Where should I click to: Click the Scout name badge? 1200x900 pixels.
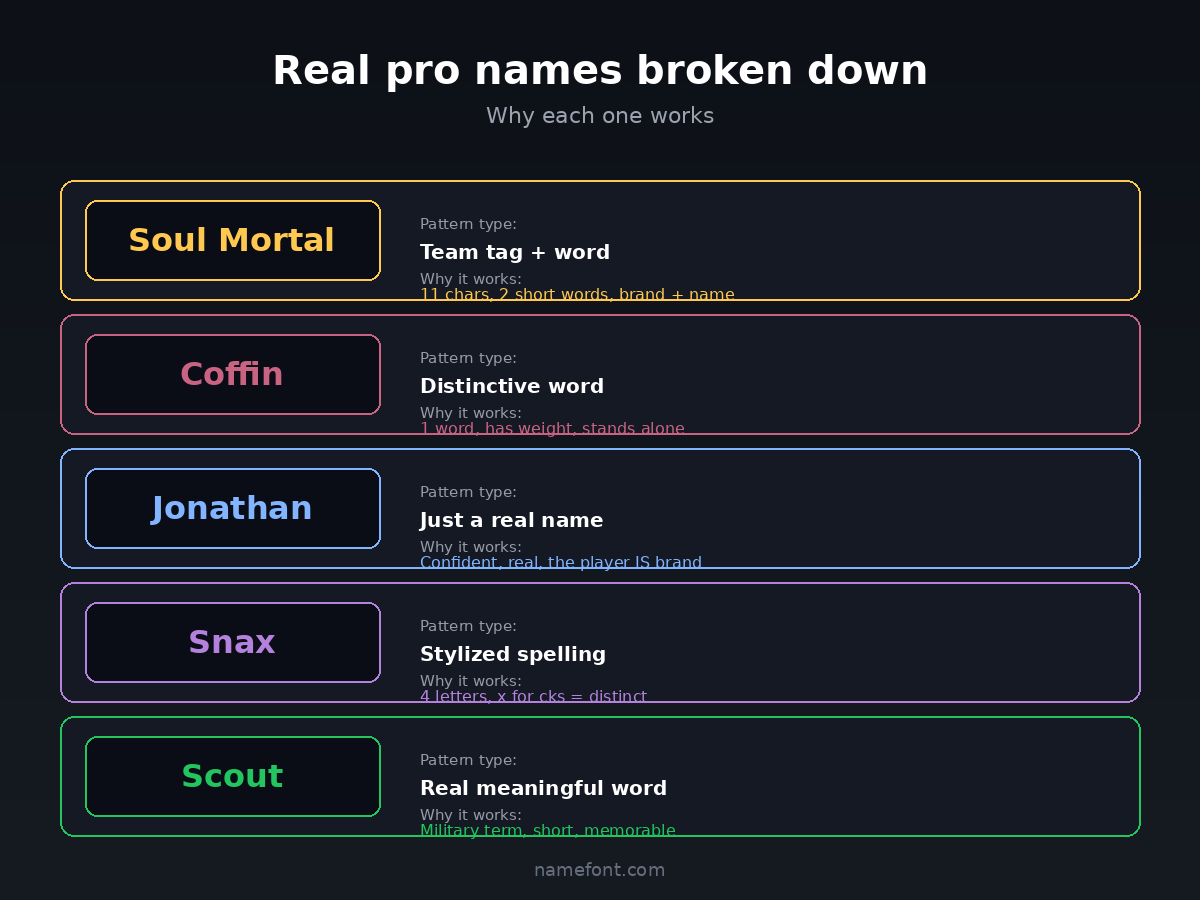point(232,777)
